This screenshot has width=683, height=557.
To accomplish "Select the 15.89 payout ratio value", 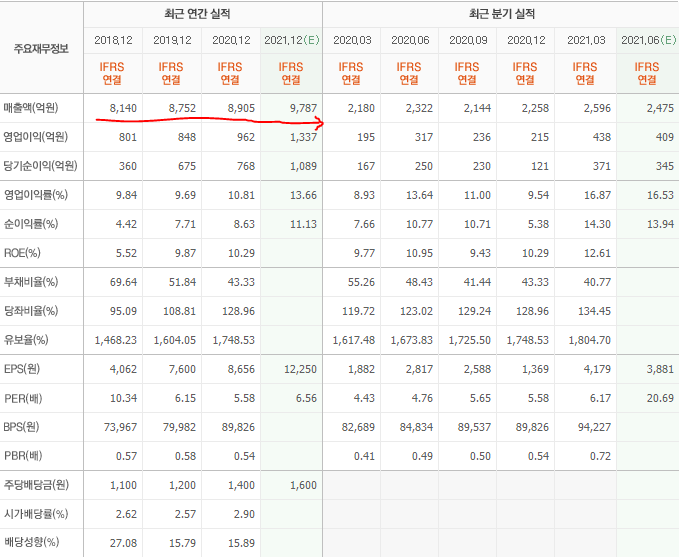I will pos(242,543).
